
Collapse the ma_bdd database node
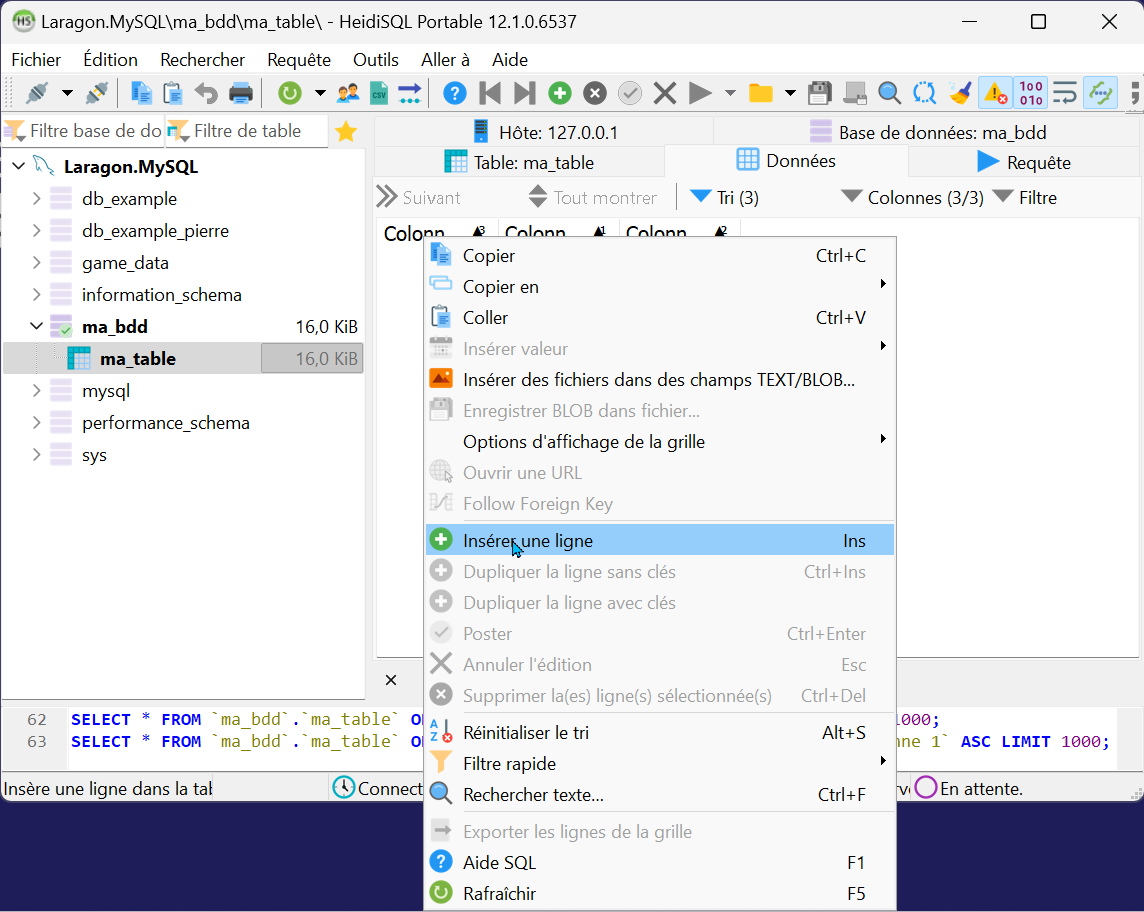[x=37, y=327]
